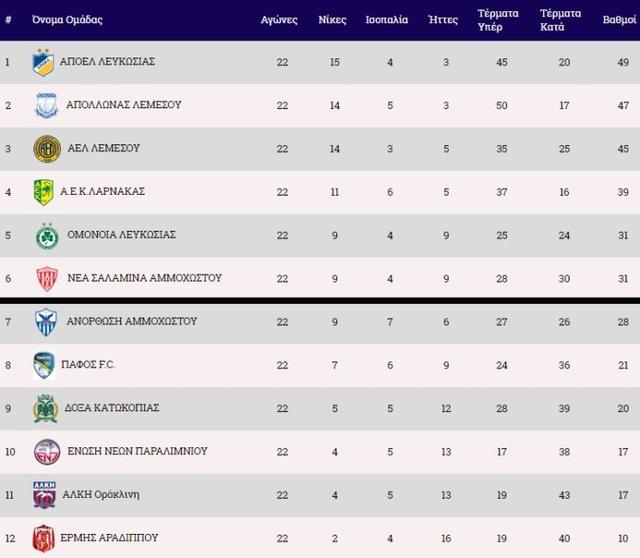Click the ΕΡΜΗΣ ΑΡΑΔΙΠΠΟΥ red crest
640x558 pixels.
click(x=44, y=538)
